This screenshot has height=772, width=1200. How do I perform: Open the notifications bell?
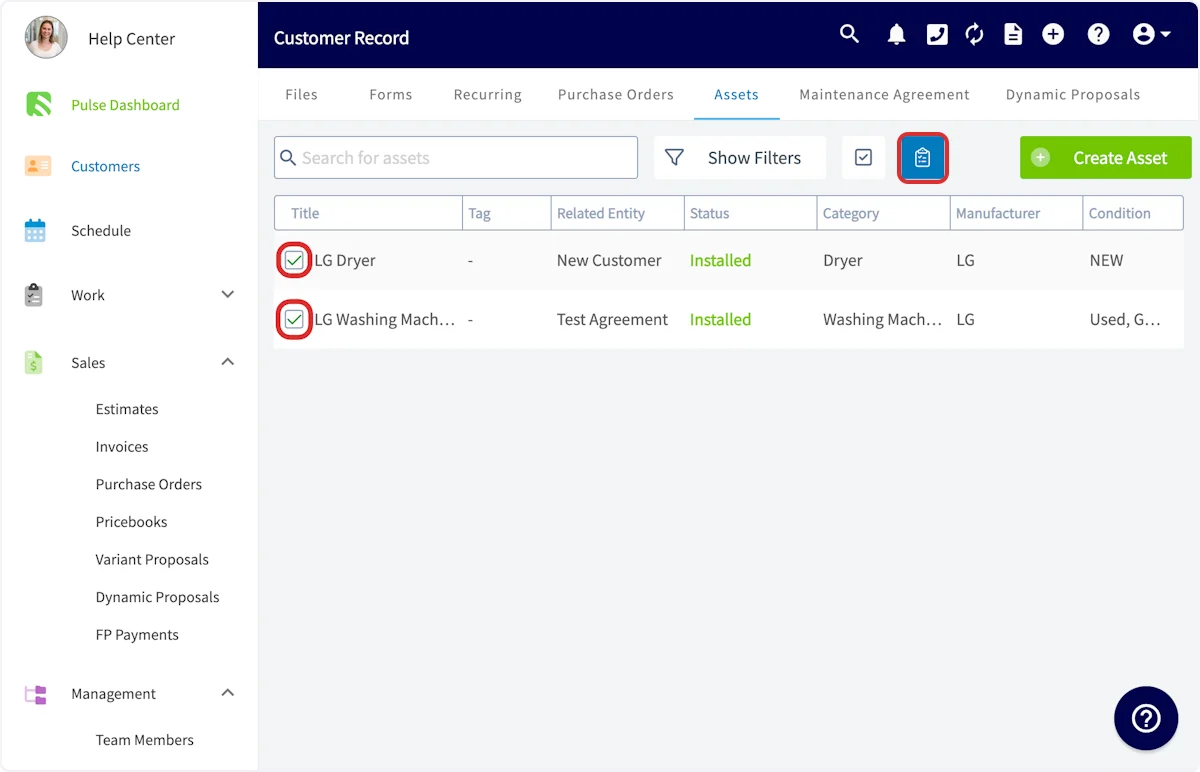(x=896, y=35)
